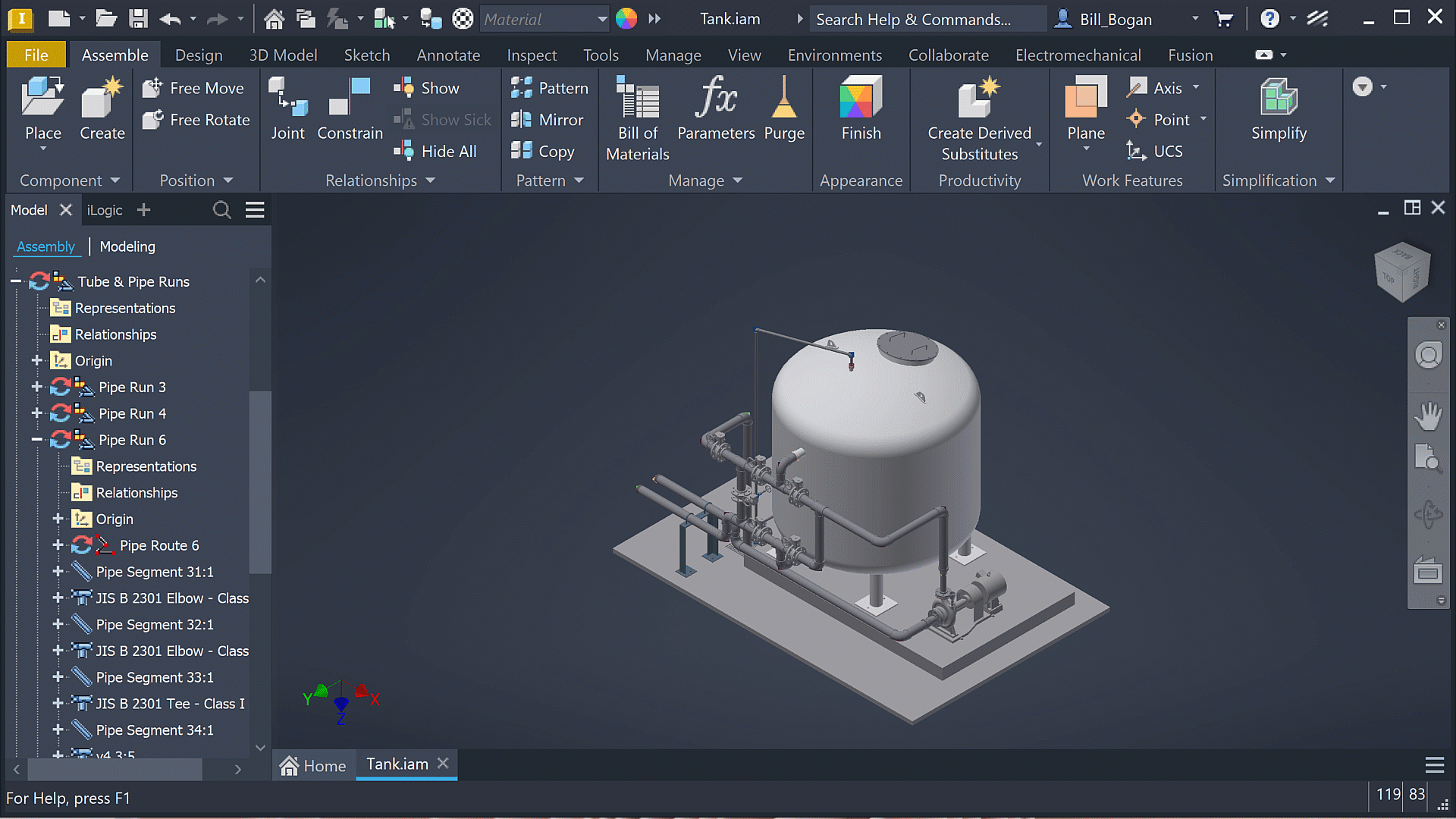This screenshot has width=1456, height=819.
Task: Toggle Show relationships
Action: pyautogui.click(x=427, y=88)
